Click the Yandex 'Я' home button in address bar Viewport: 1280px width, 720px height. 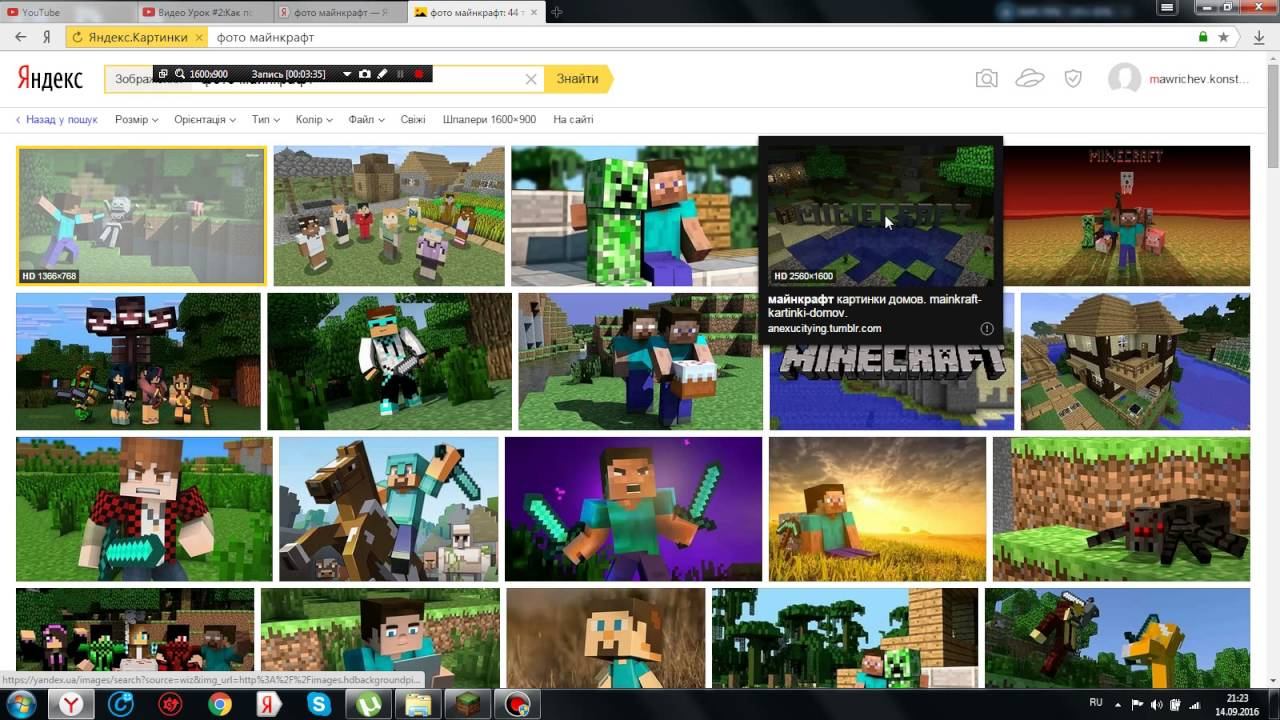46,37
